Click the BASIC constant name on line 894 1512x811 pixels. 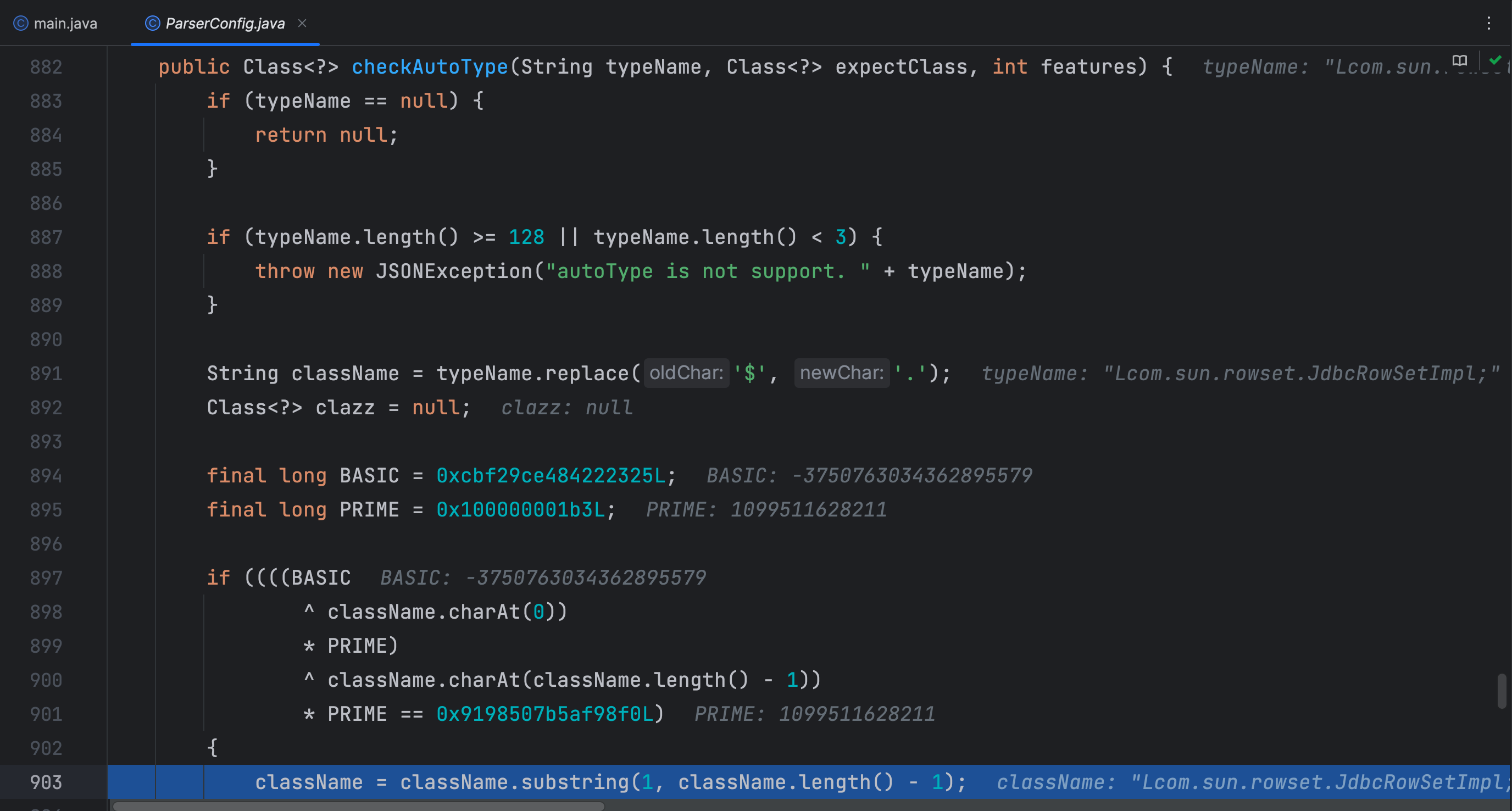(369, 475)
